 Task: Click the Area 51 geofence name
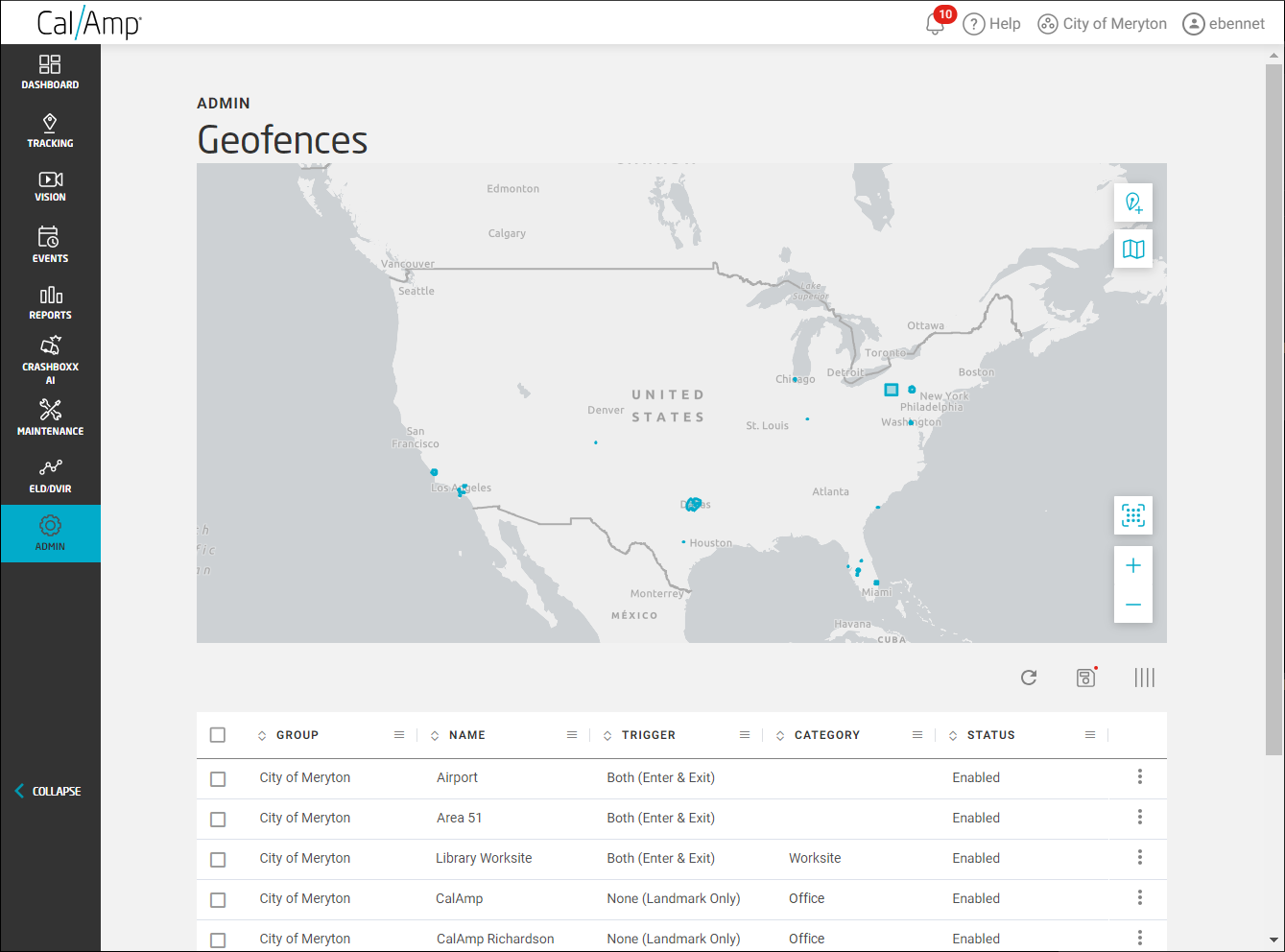click(x=459, y=818)
